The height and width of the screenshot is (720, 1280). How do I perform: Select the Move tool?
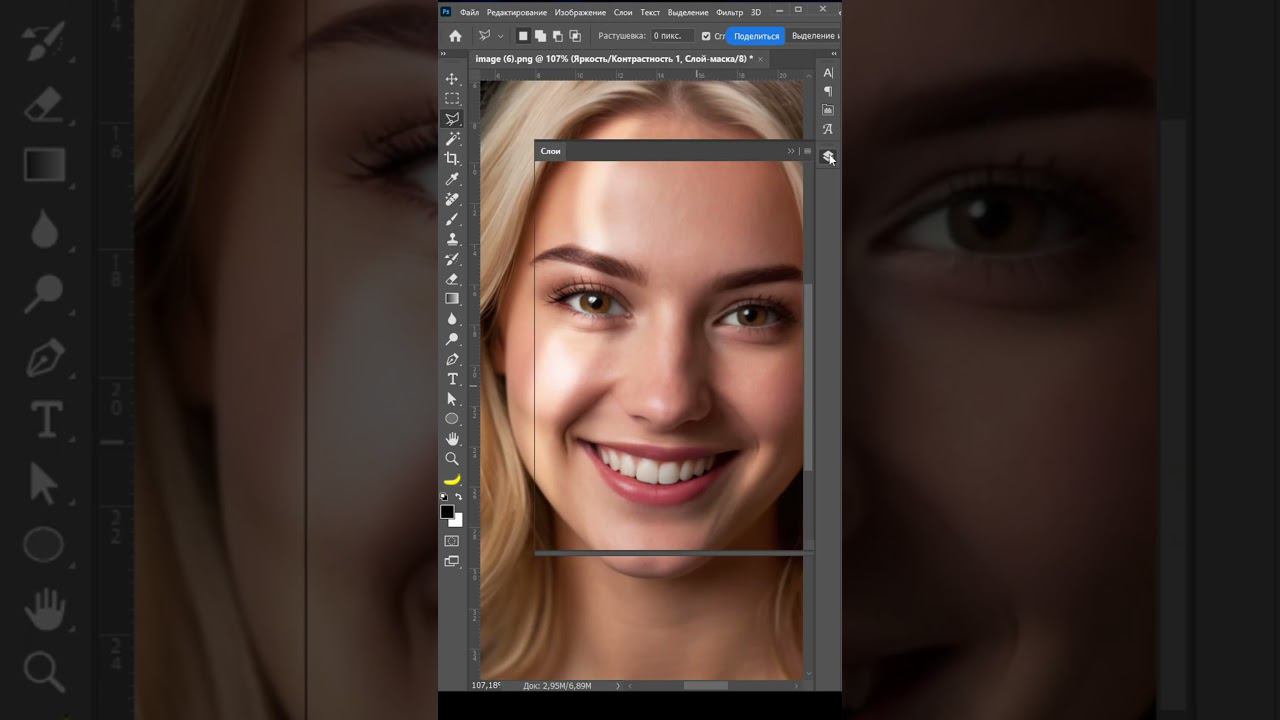coord(452,79)
